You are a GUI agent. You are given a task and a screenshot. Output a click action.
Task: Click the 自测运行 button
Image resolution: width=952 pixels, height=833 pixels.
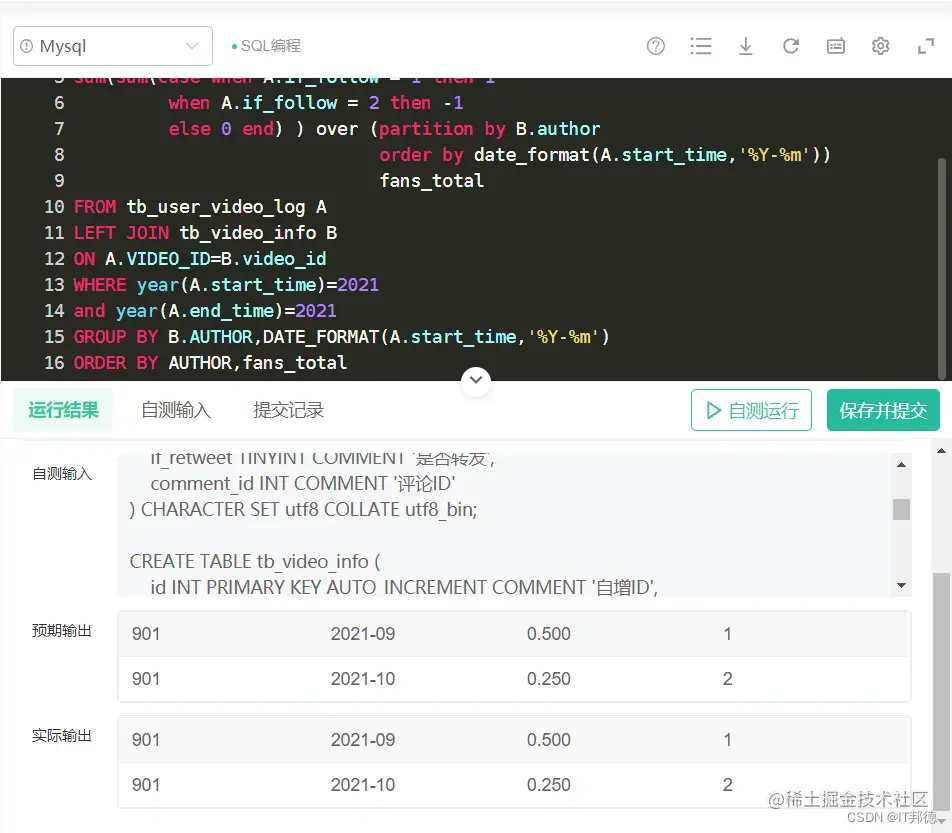click(x=751, y=410)
